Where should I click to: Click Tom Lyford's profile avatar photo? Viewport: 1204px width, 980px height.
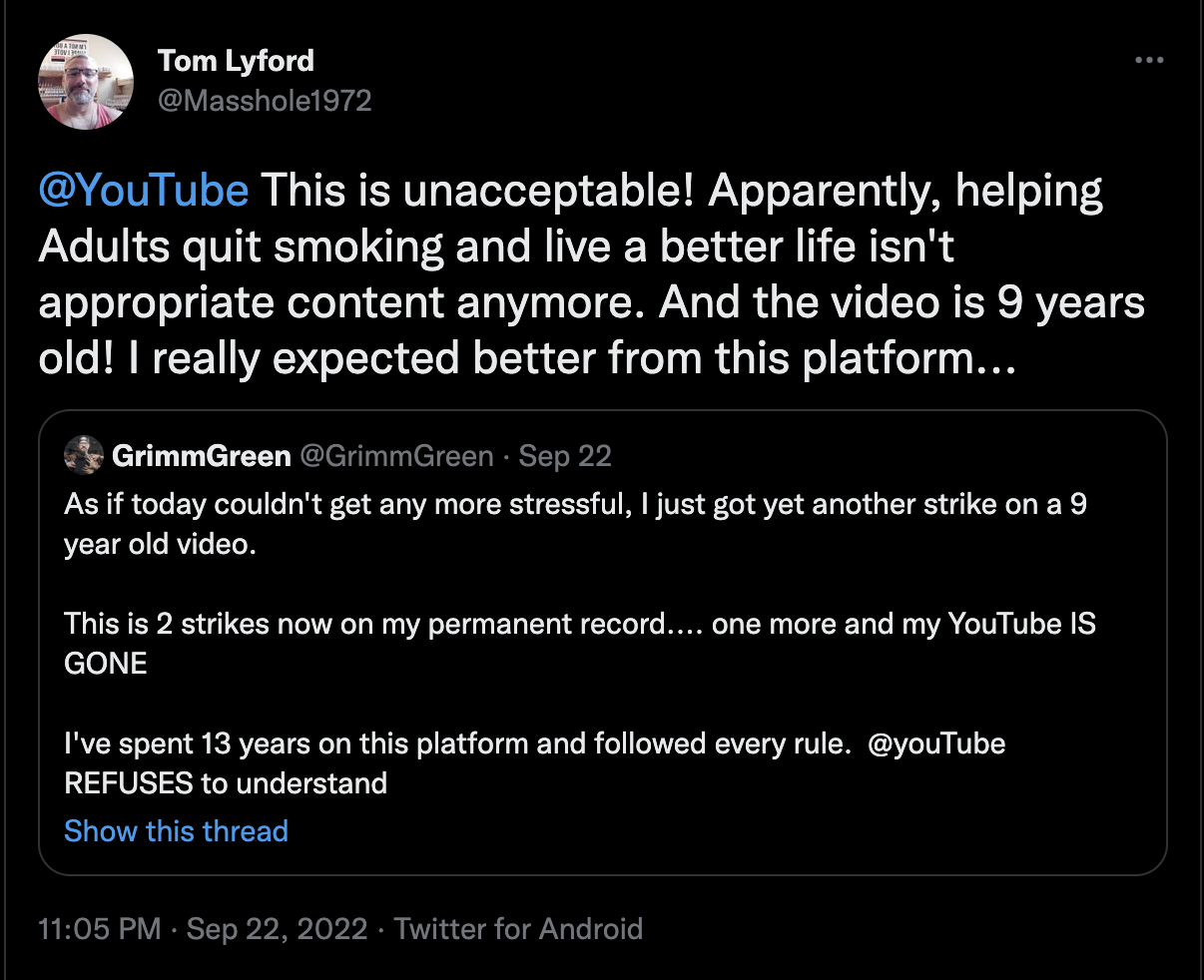click(86, 82)
